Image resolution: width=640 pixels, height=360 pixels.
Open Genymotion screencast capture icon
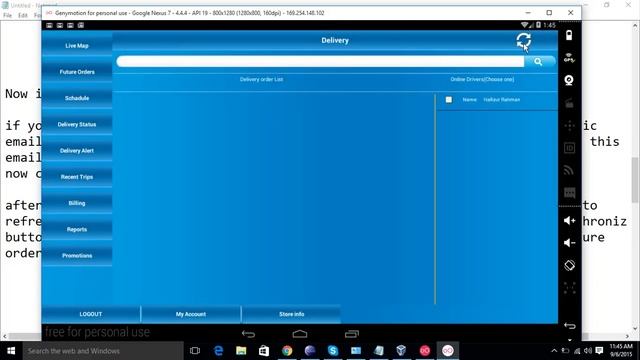pyautogui.click(x=569, y=103)
